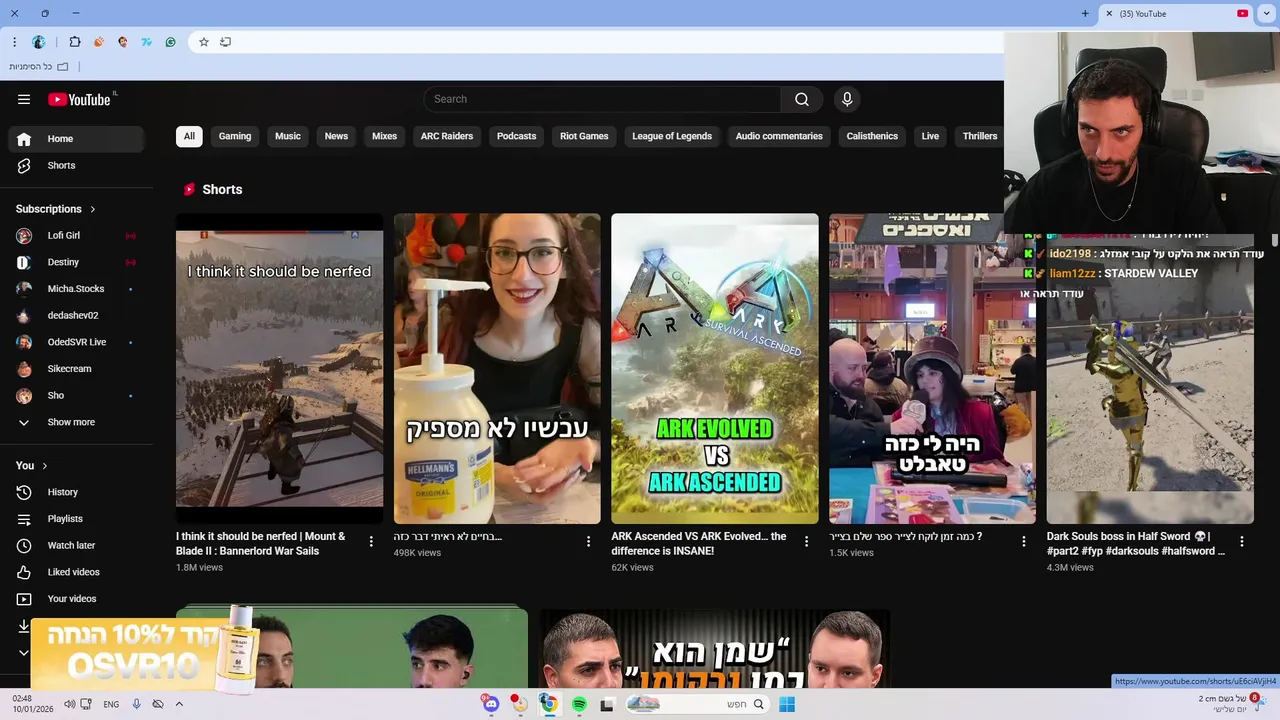
Task: Bookmark this page with the star icon
Action: (204, 42)
